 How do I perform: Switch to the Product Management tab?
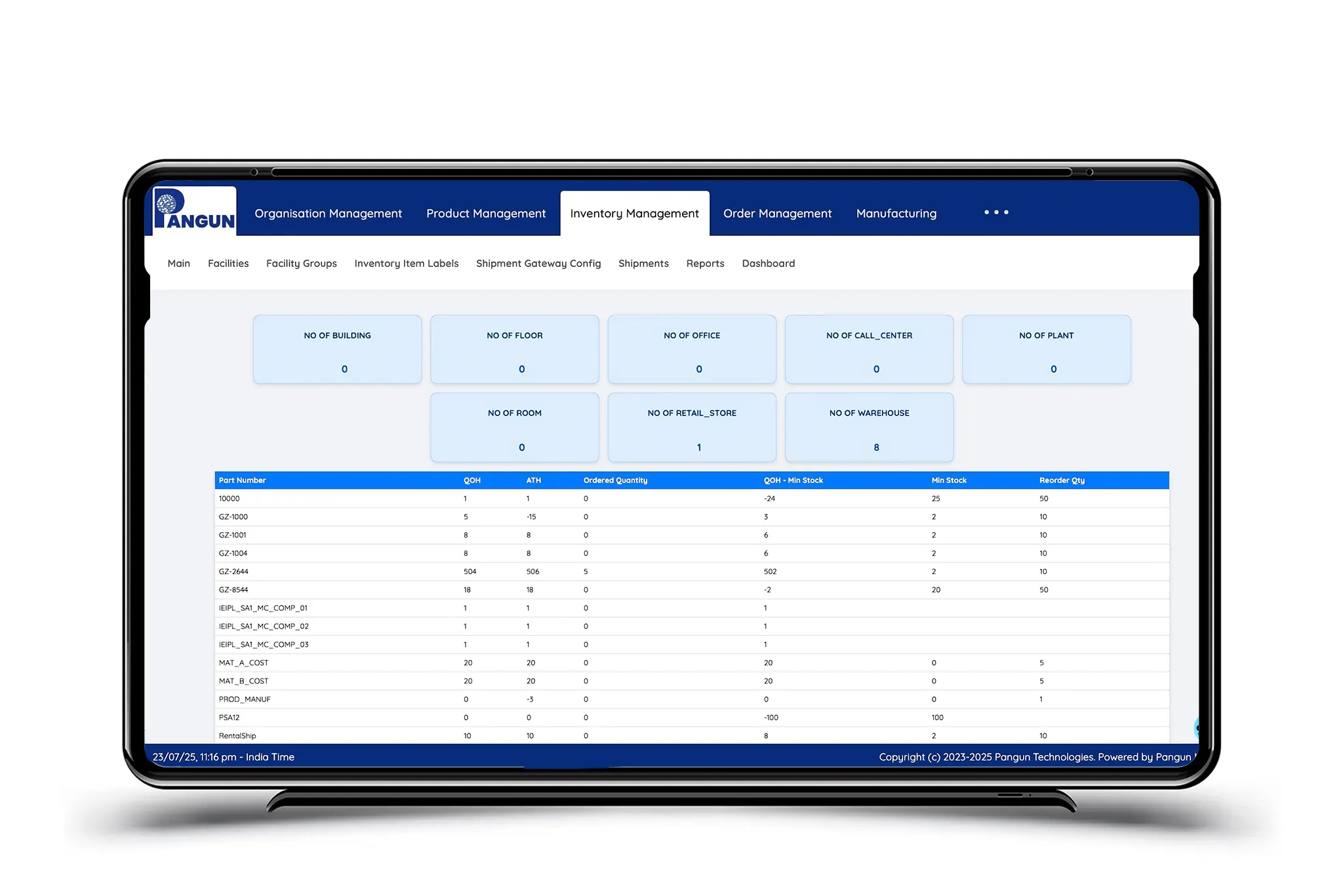[x=485, y=214]
